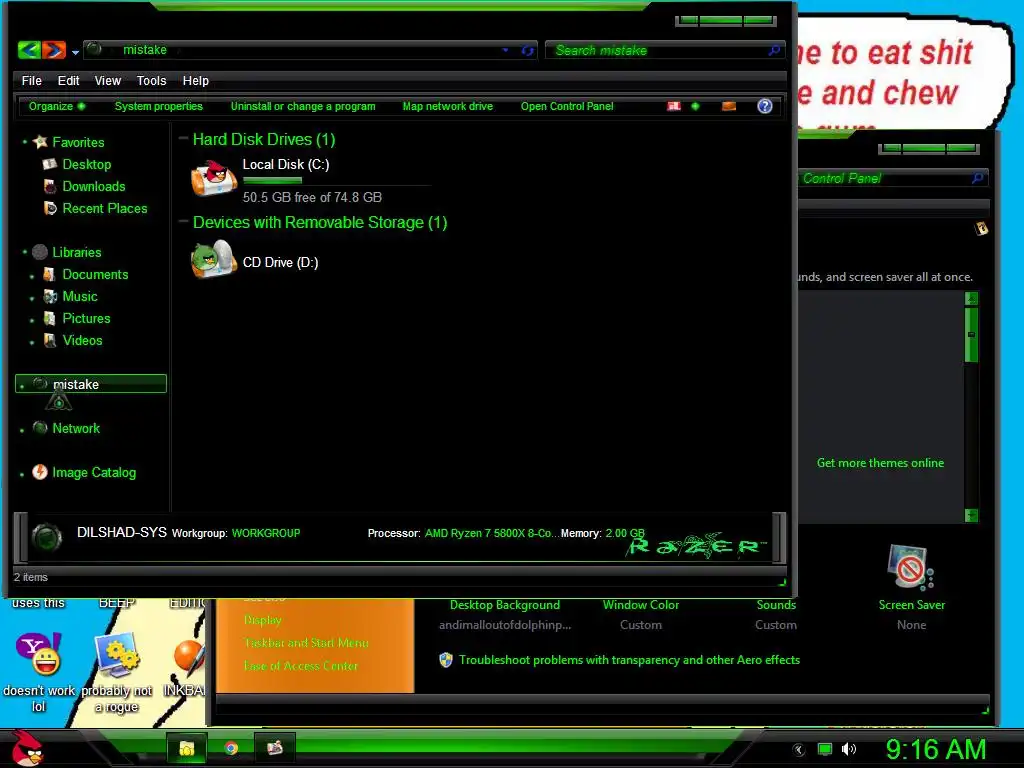1024x768 pixels.
Task: Open Desktop under Favorites
Action: 86,164
